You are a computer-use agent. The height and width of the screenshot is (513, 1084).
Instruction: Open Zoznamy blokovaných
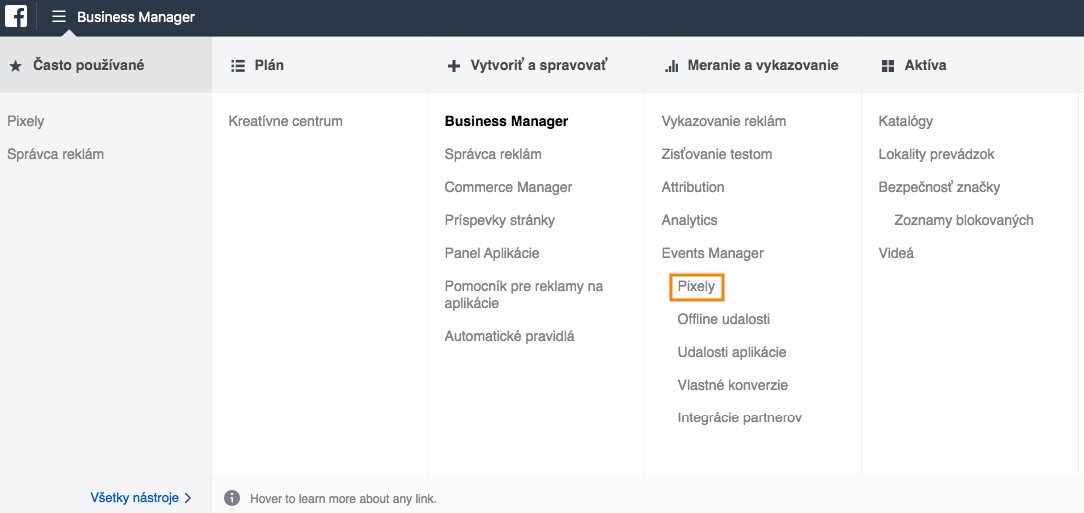(963, 221)
